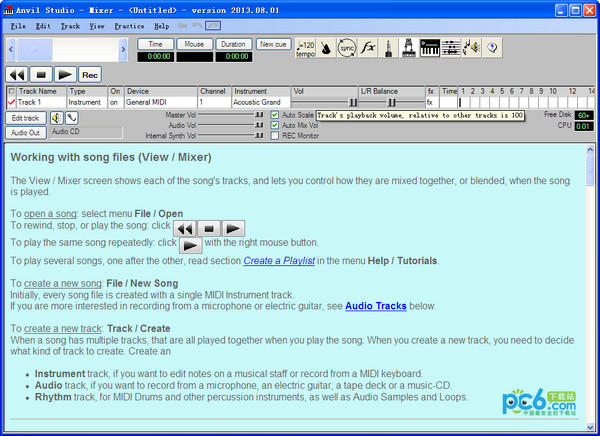
Task: Open the synthesizer instrument icon
Action: (x=409, y=48)
